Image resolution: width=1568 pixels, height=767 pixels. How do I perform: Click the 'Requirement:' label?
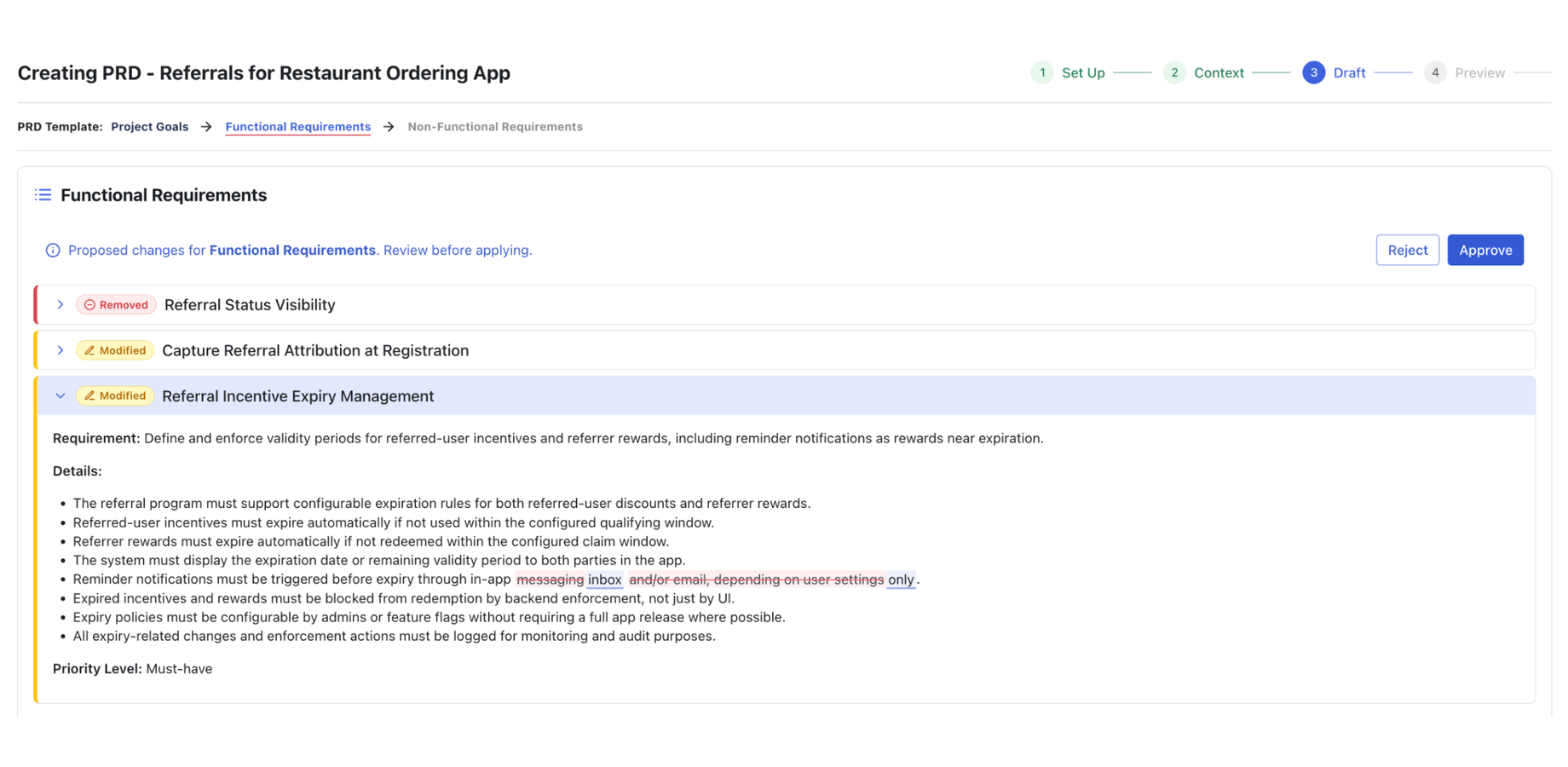pos(96,439)
